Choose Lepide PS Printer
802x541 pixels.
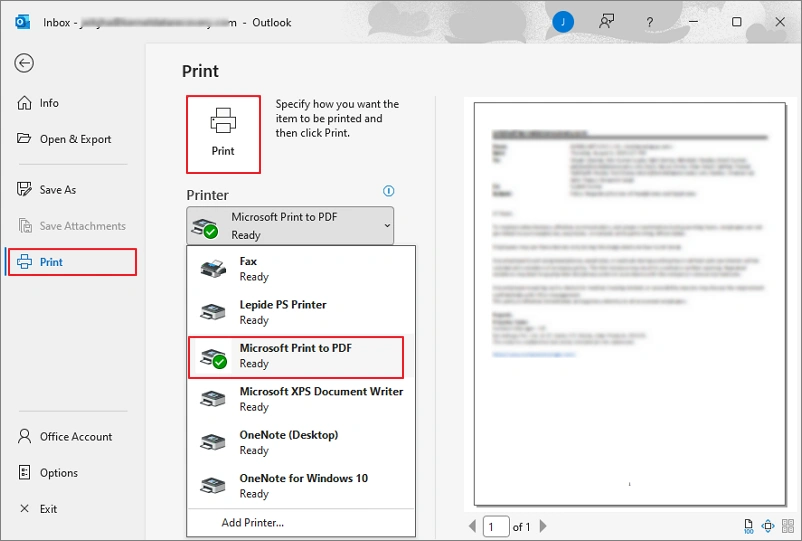pos(301,312)
